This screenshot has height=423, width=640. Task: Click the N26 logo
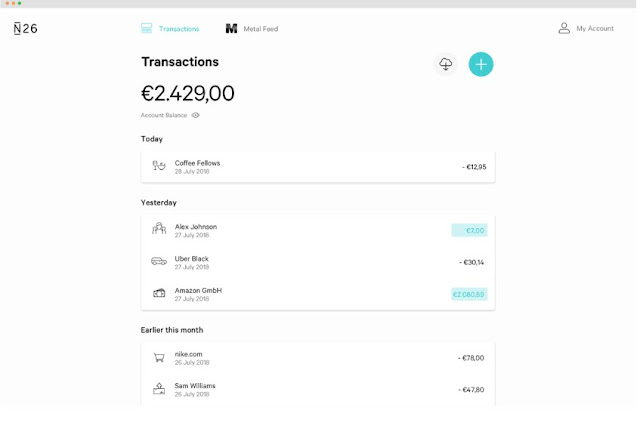tap(25, 28)
